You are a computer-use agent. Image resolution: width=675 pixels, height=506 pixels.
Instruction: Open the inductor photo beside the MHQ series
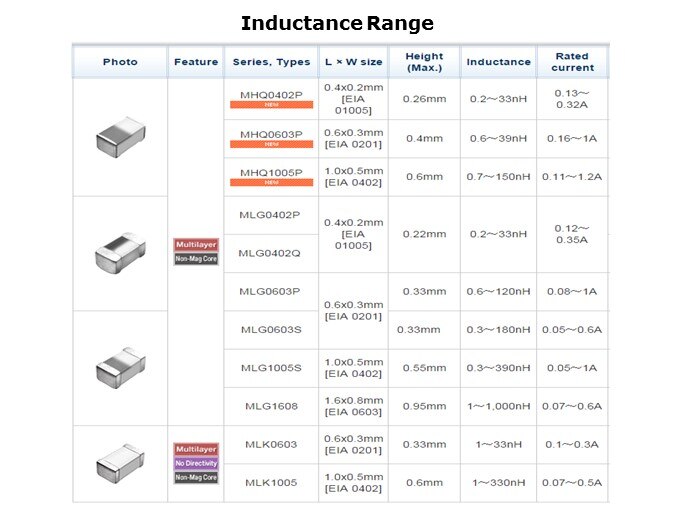(x=120, y=136)
